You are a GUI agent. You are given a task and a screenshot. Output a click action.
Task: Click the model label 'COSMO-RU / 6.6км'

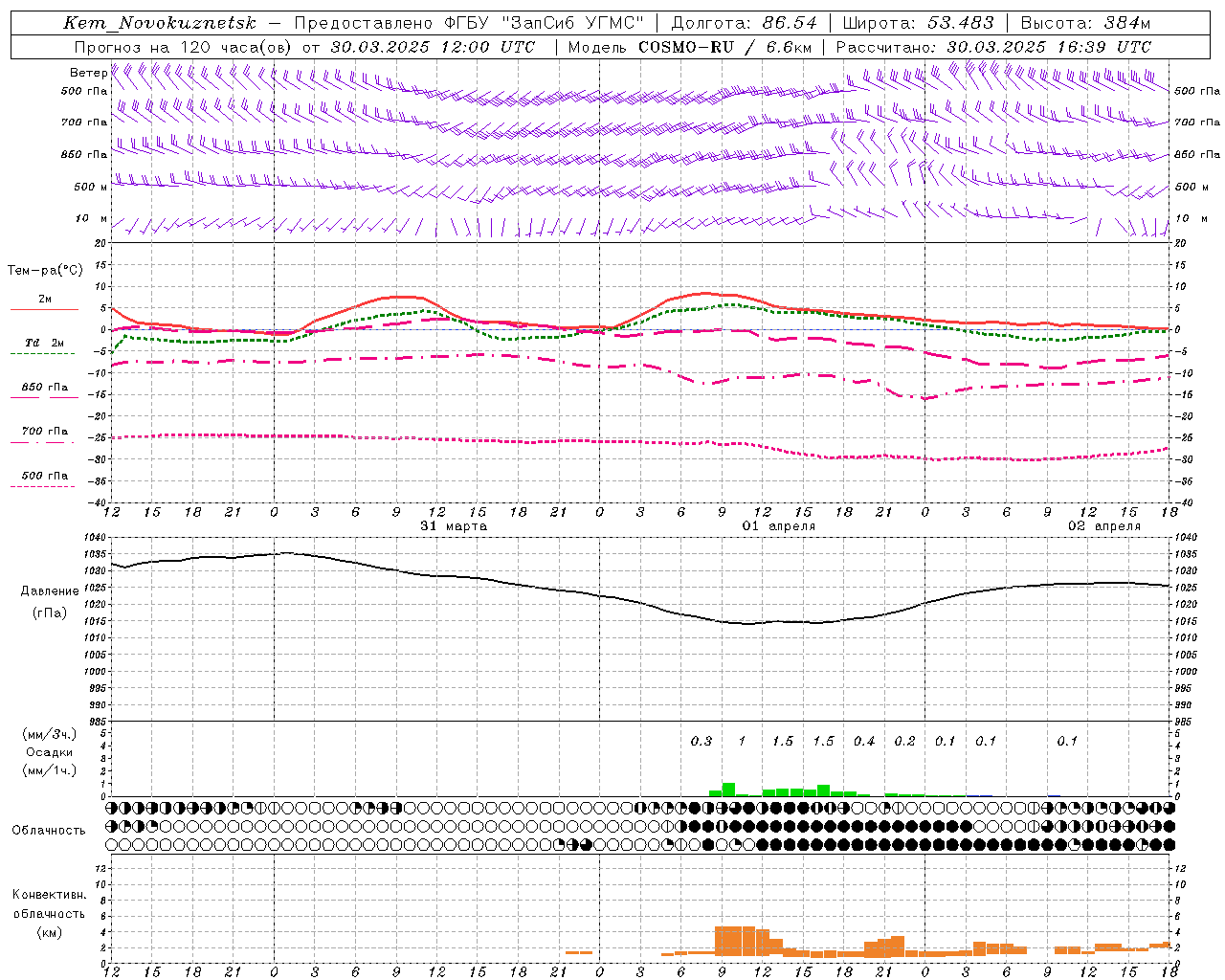tap(724, 47)
